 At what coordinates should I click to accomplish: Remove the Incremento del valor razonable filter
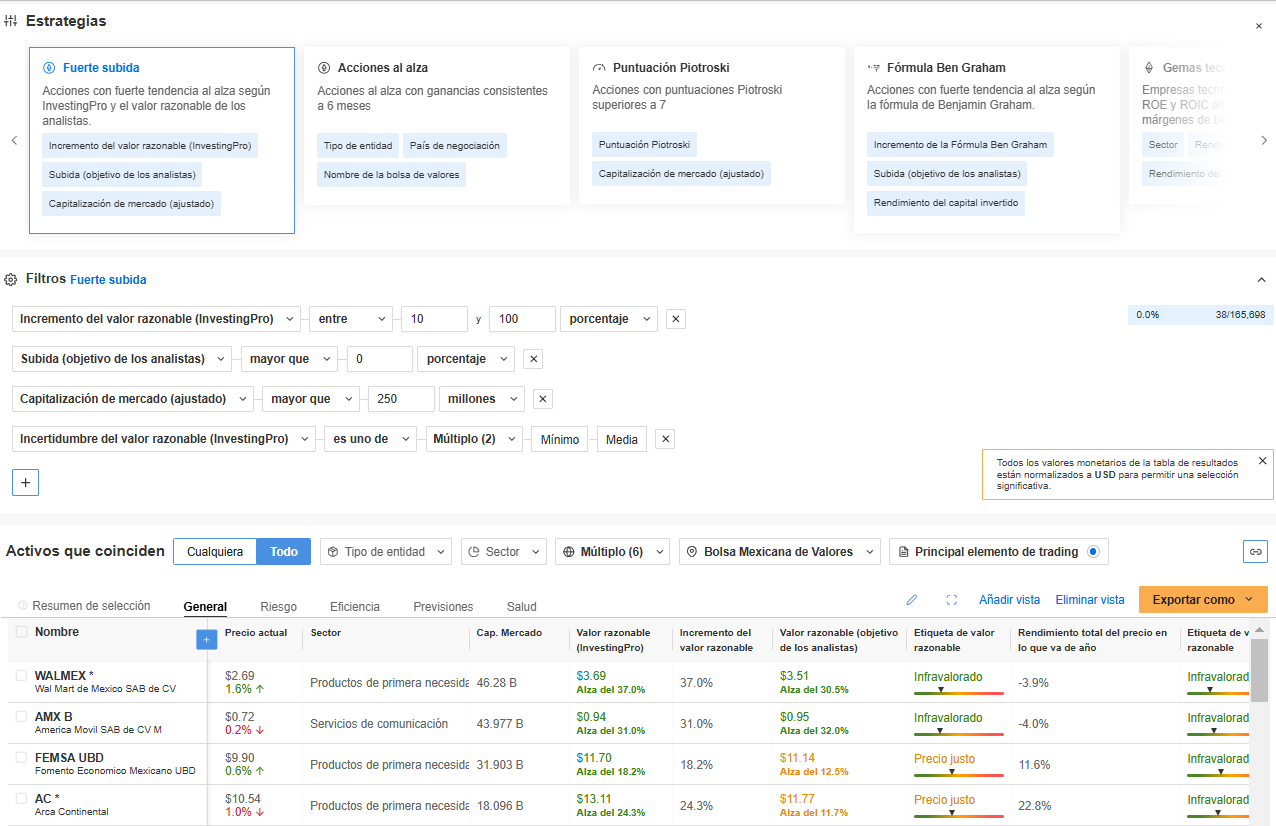click(x=676, y=319)
